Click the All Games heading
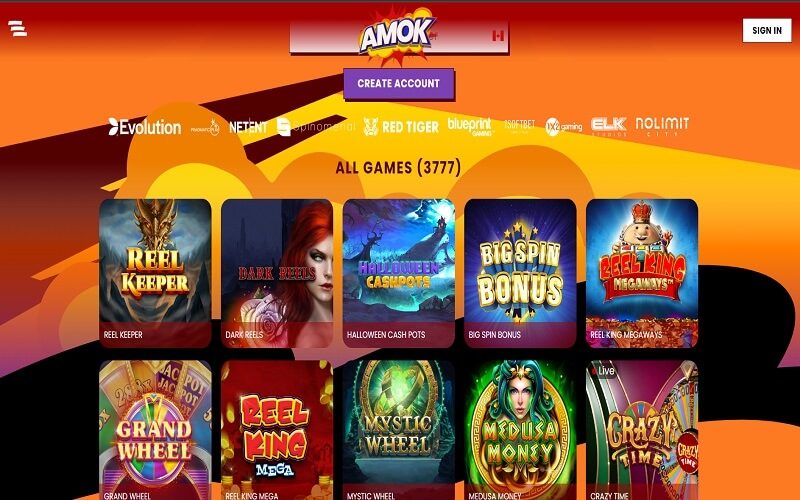This screenshot has height=500, width=800. coord(398,167)
